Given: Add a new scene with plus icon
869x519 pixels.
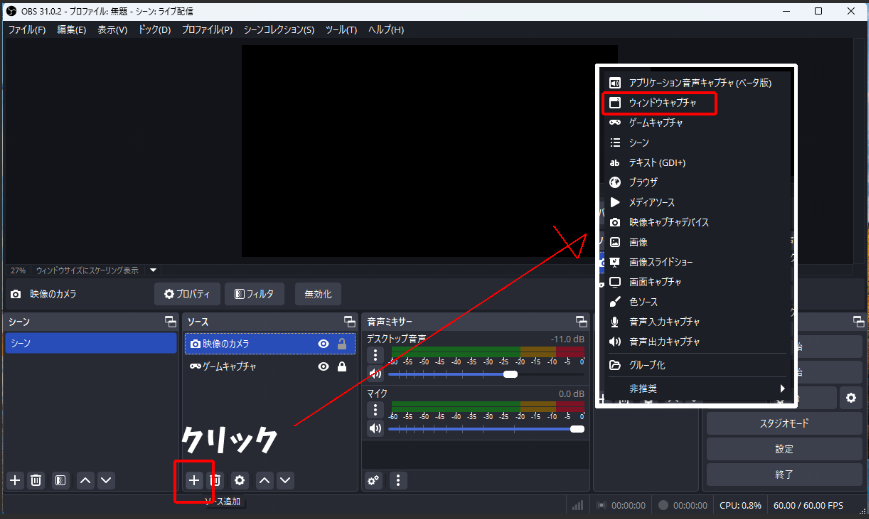Looking at the screenshot, I should coord(15,480).
